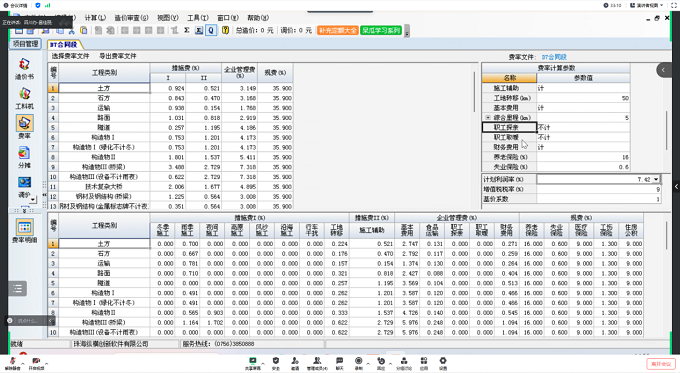
Task: Open the 调价 sidebar icon
Action: (x=24, y=186)
